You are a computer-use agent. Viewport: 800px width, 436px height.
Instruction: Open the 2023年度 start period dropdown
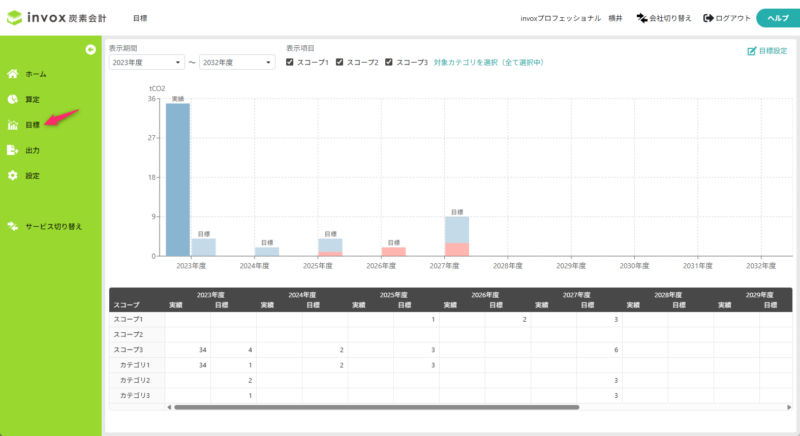(146, 62)
